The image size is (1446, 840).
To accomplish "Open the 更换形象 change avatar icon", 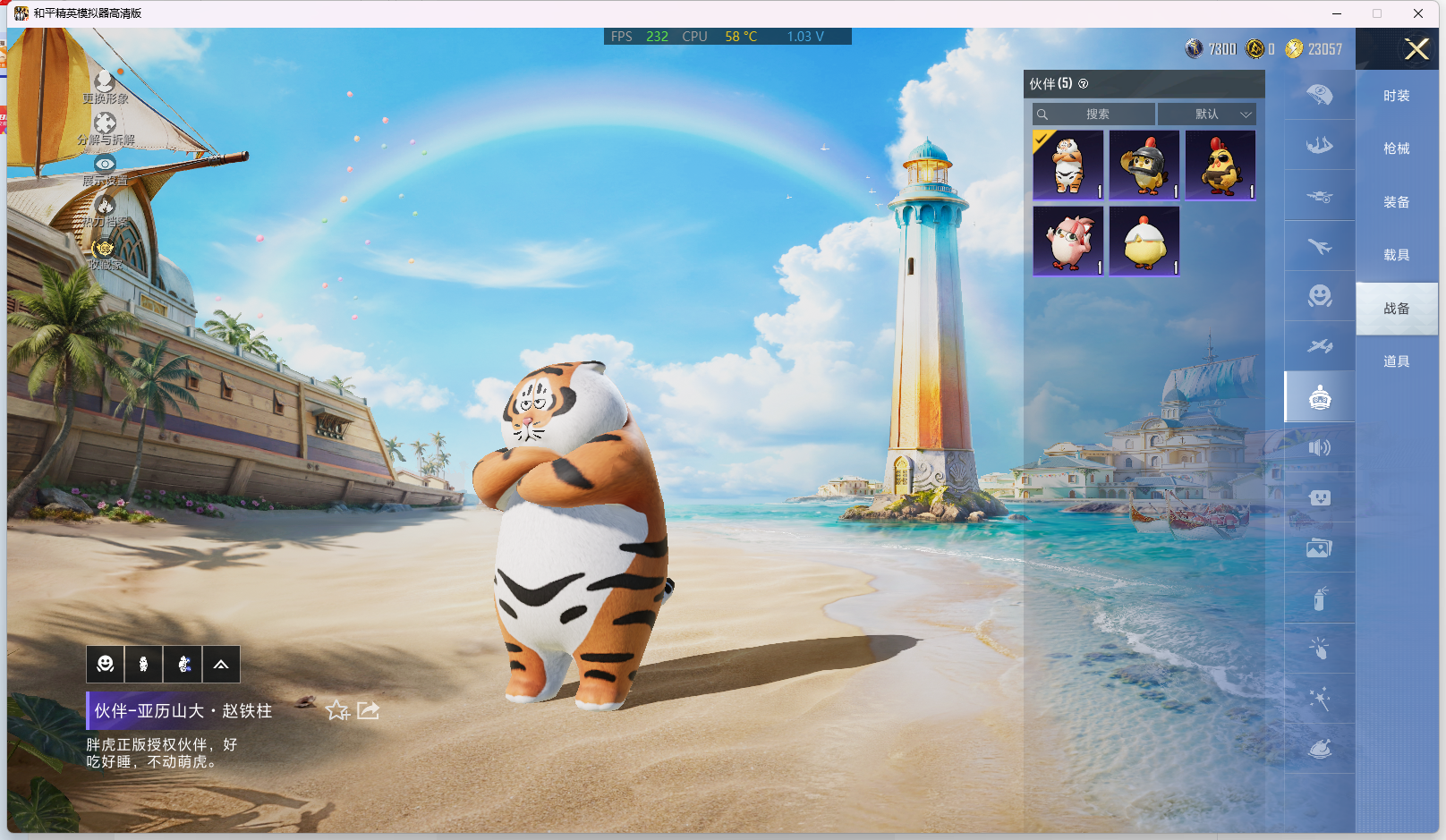I will [105, 87].
